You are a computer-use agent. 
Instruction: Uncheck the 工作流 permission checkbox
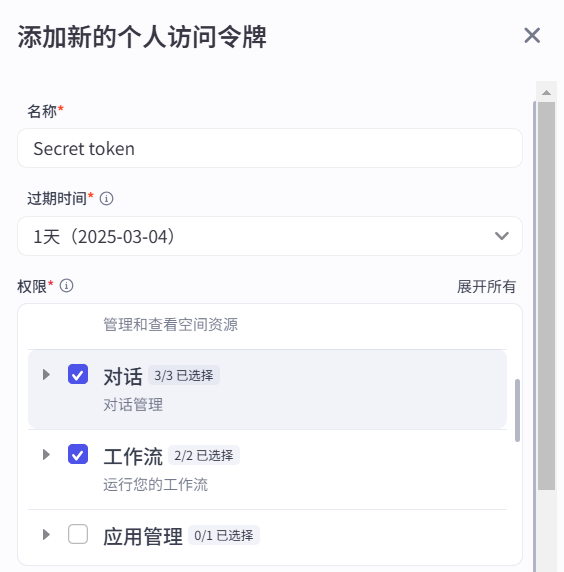[x=78, y=454]
